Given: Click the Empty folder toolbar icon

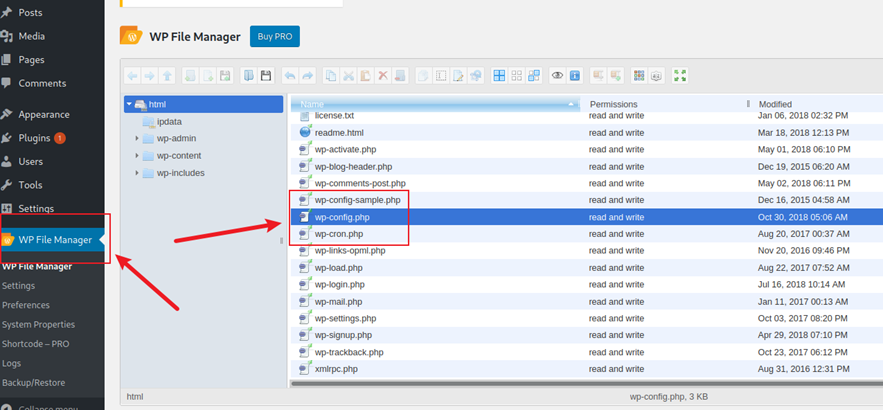Looking at the screenshot, I should click(x=400, y=75).
